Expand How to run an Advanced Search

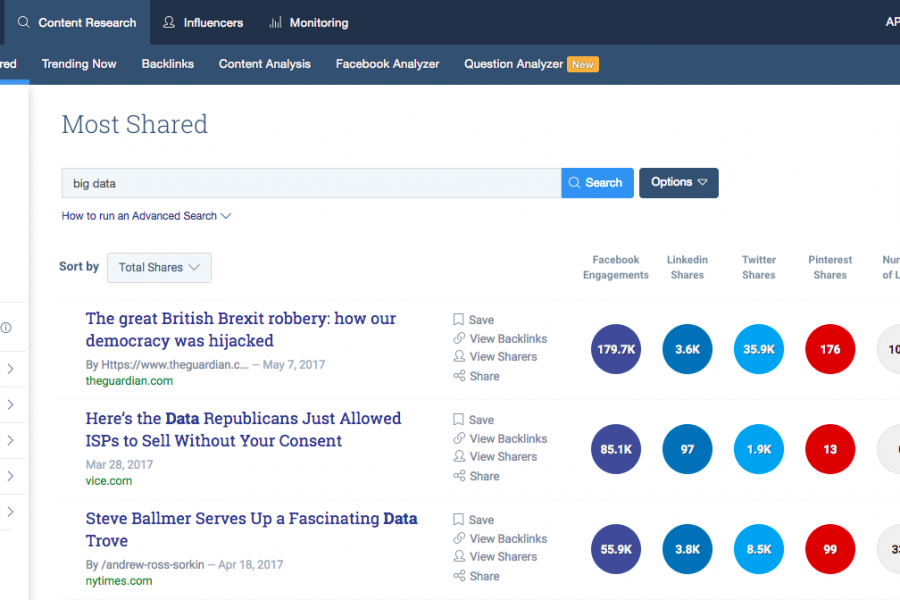point(146,216)
